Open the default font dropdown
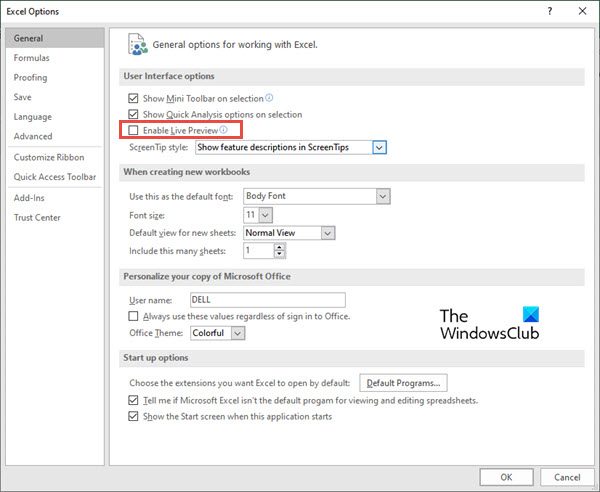 click(383, 196)
